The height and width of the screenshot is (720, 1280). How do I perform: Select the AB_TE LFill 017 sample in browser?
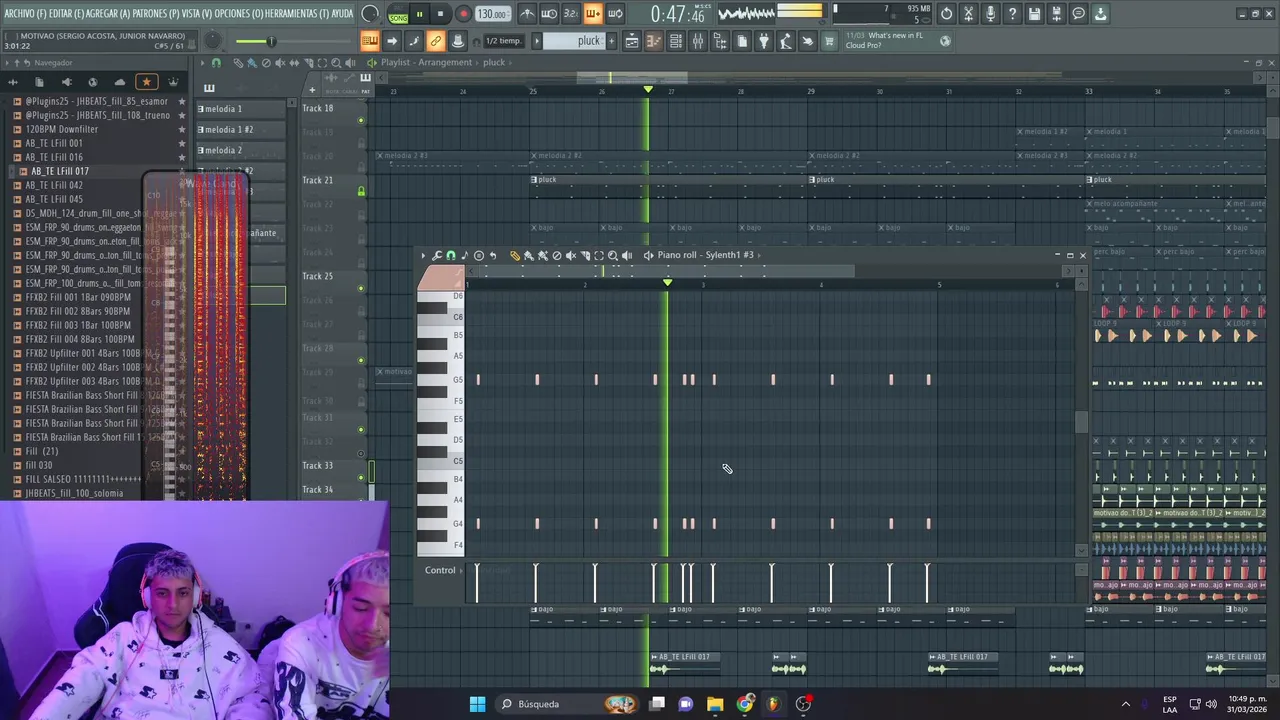click(60, 171)
